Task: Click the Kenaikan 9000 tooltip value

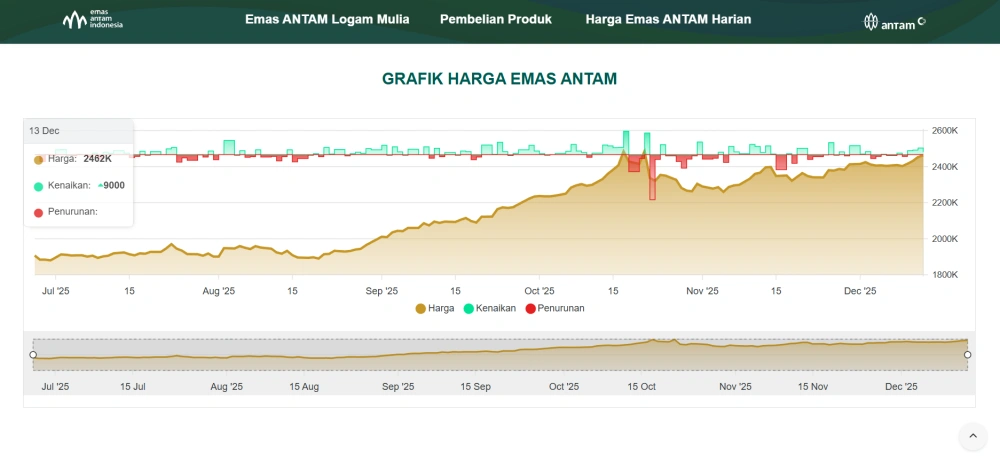Action: tap(111, 186)
